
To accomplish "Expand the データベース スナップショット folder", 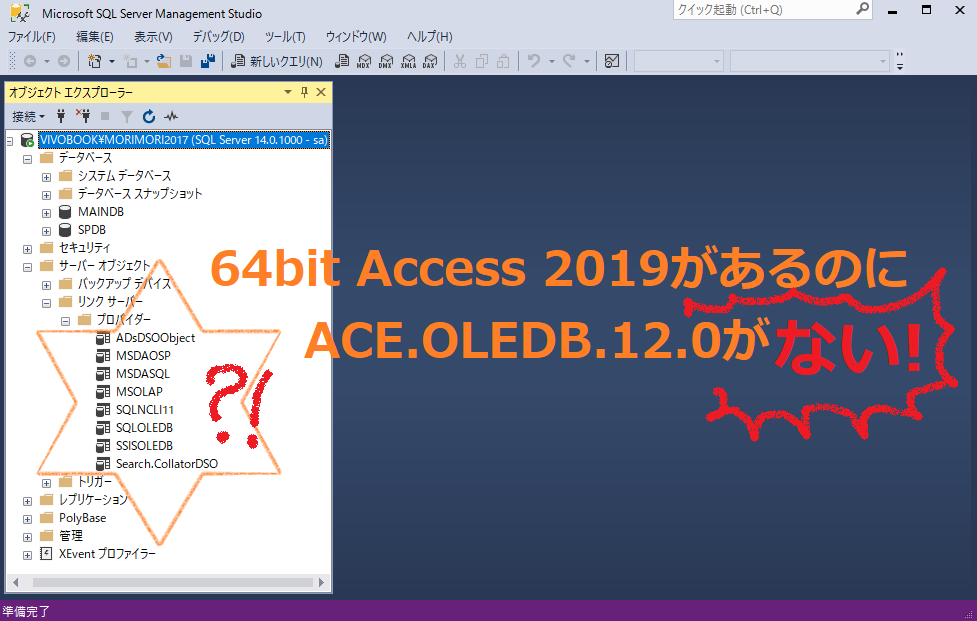I will [x=46, y=195].
